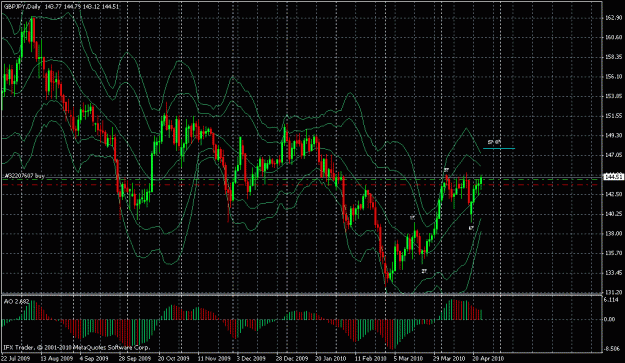Click the 158.35 price axis label
The image size is (625, 363).
(x=613, y=57)
